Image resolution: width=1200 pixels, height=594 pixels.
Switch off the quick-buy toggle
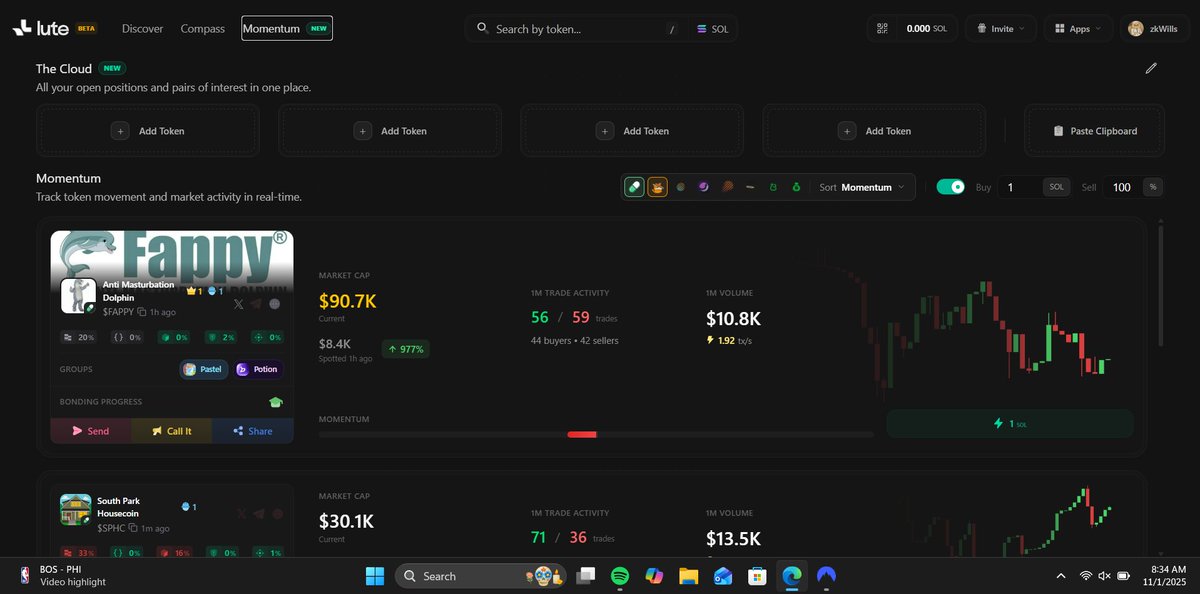(950, 187)
